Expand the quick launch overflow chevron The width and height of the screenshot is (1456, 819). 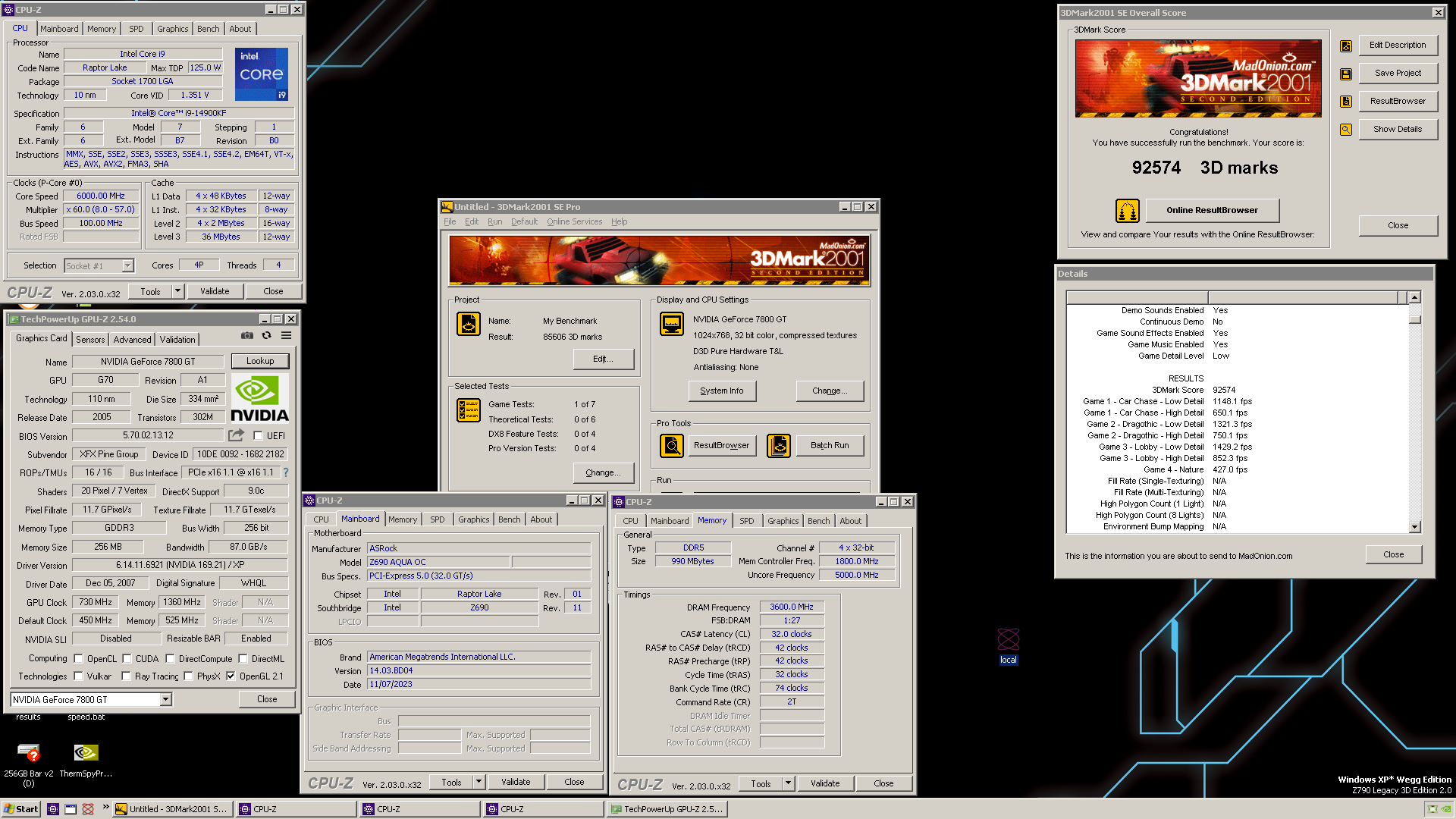coord(105,807)
